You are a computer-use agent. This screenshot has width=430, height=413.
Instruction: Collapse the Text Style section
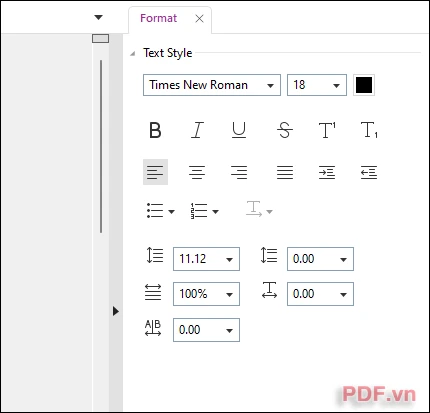[133, 53]
